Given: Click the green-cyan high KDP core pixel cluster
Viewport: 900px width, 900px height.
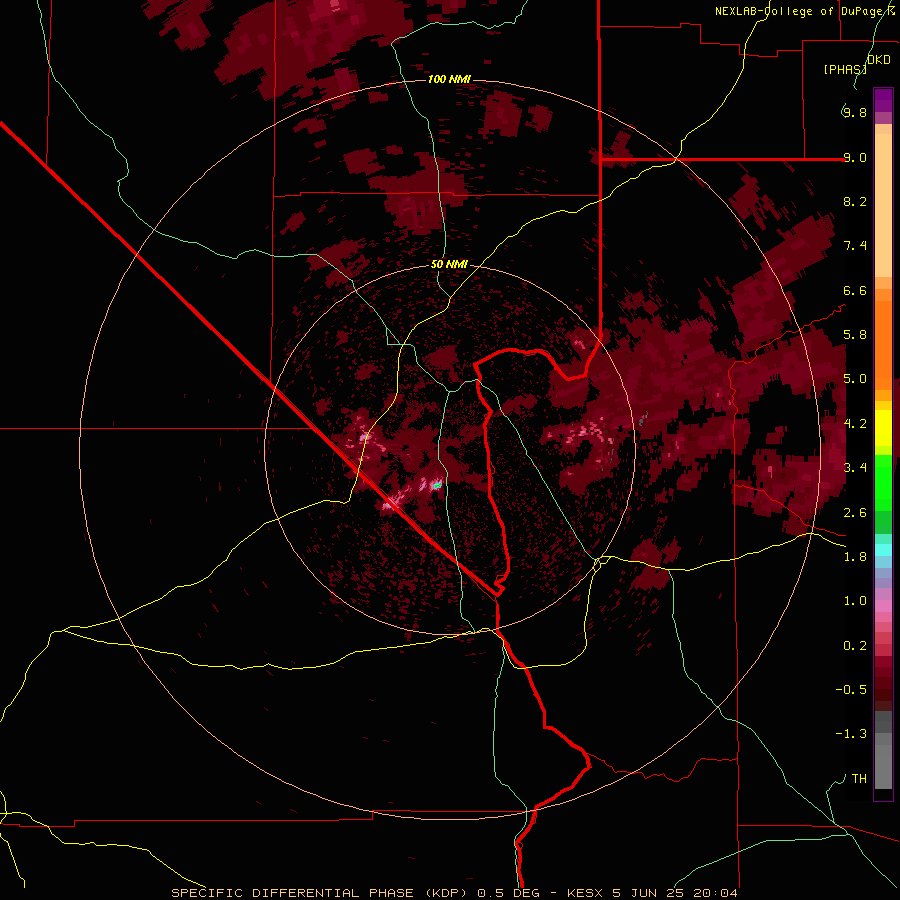Looking at the screenshot, I should coord(437,486).
